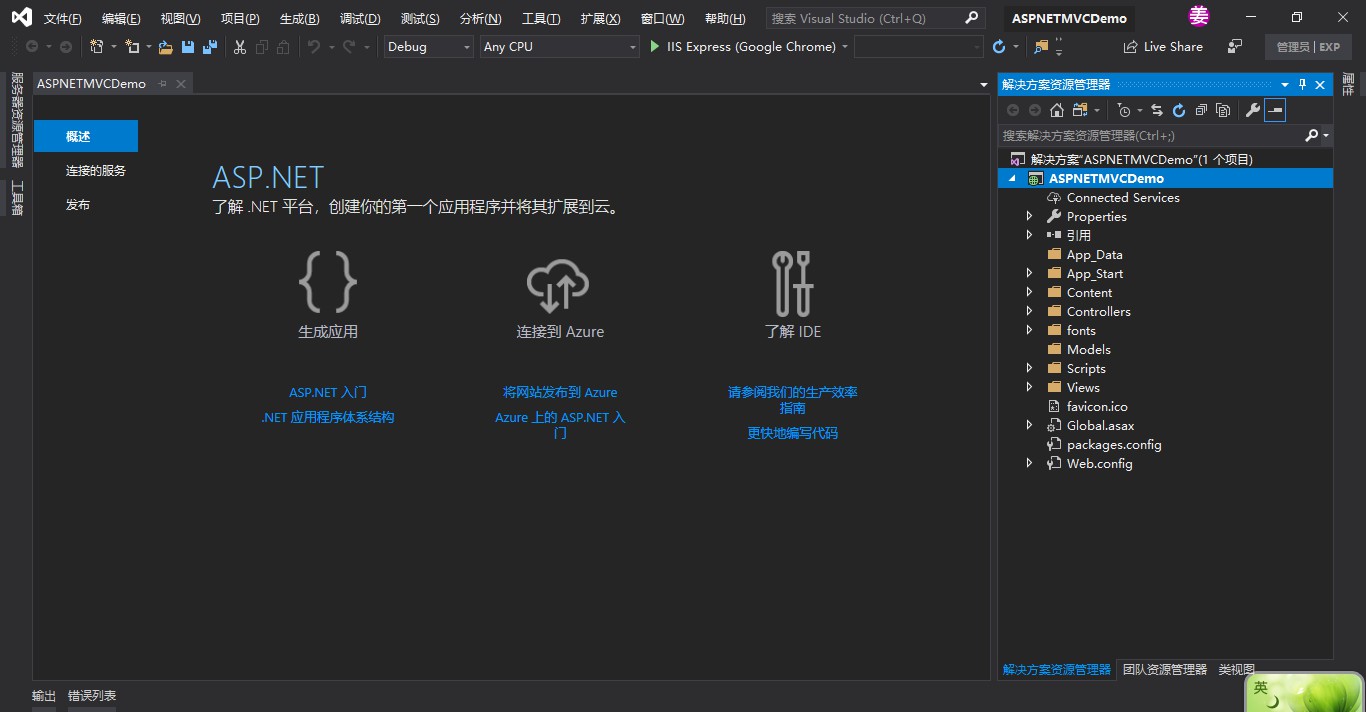Image resolution: width=1366 pixels, height=712 pixels.
Task: Click the Visual Studio search box
Action: 876,18
